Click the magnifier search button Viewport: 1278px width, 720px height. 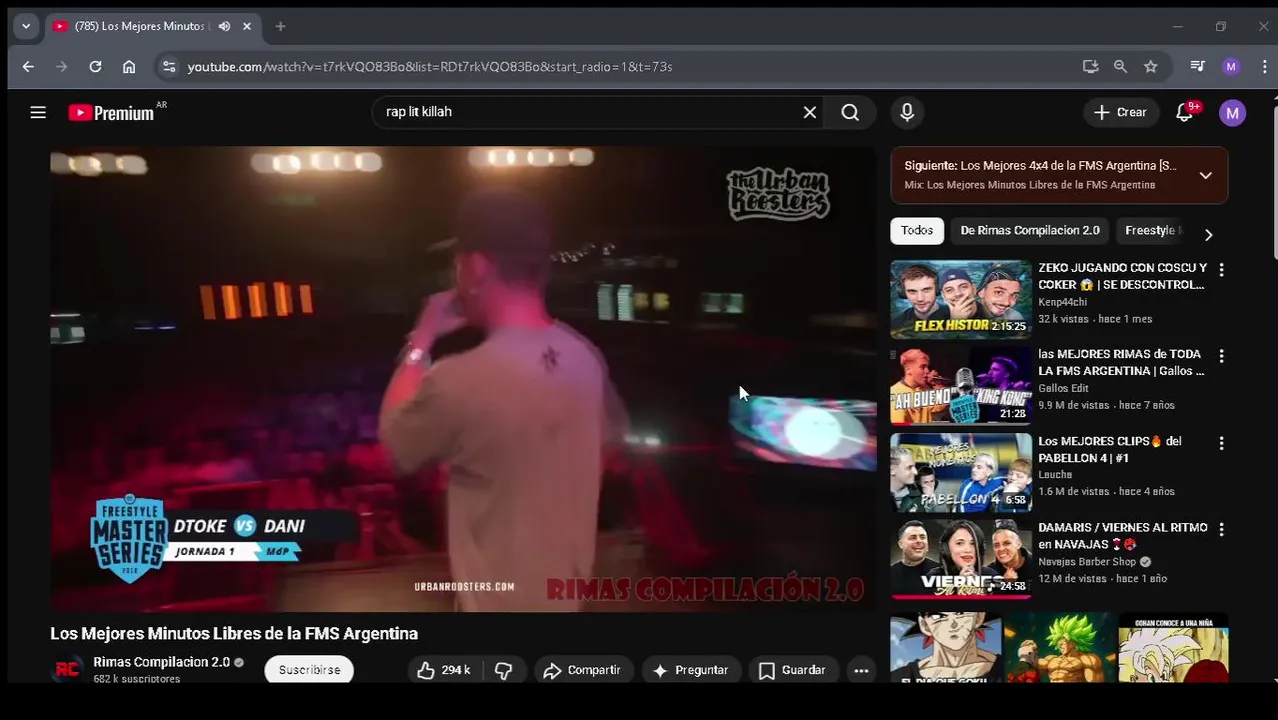(x=850, y=113)
